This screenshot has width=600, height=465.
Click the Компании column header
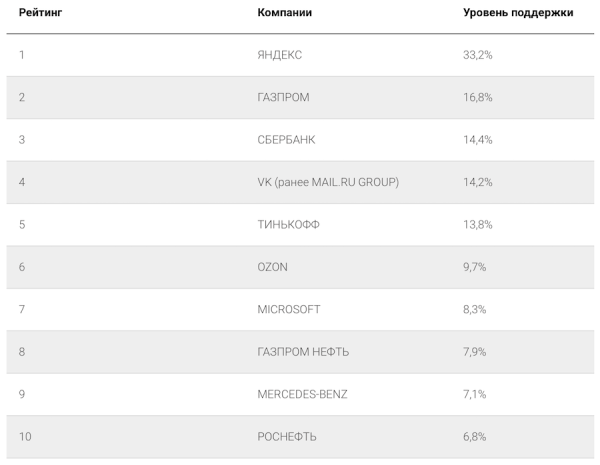point(284,13)
